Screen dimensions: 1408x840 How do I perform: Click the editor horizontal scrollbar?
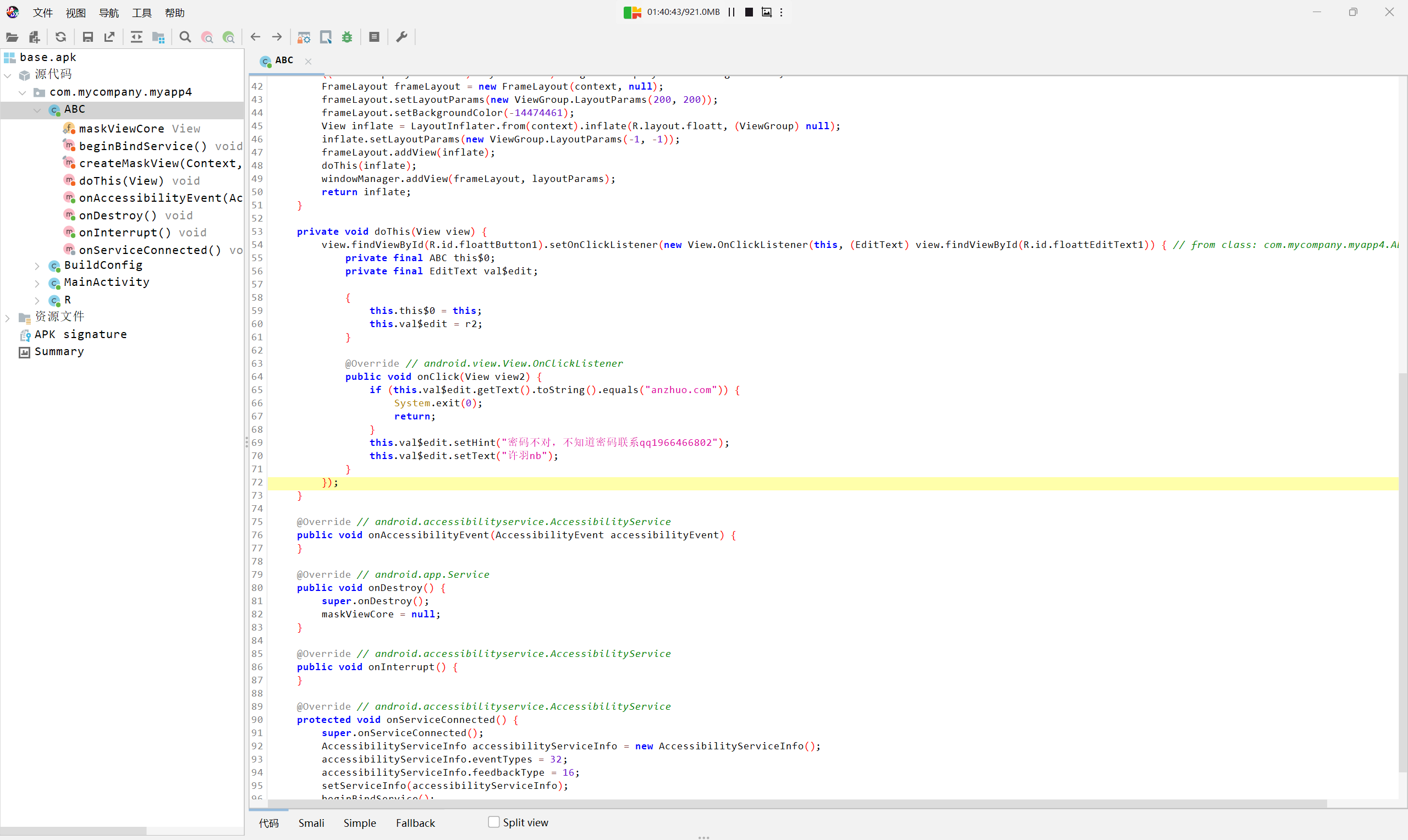tap(797, 803)
